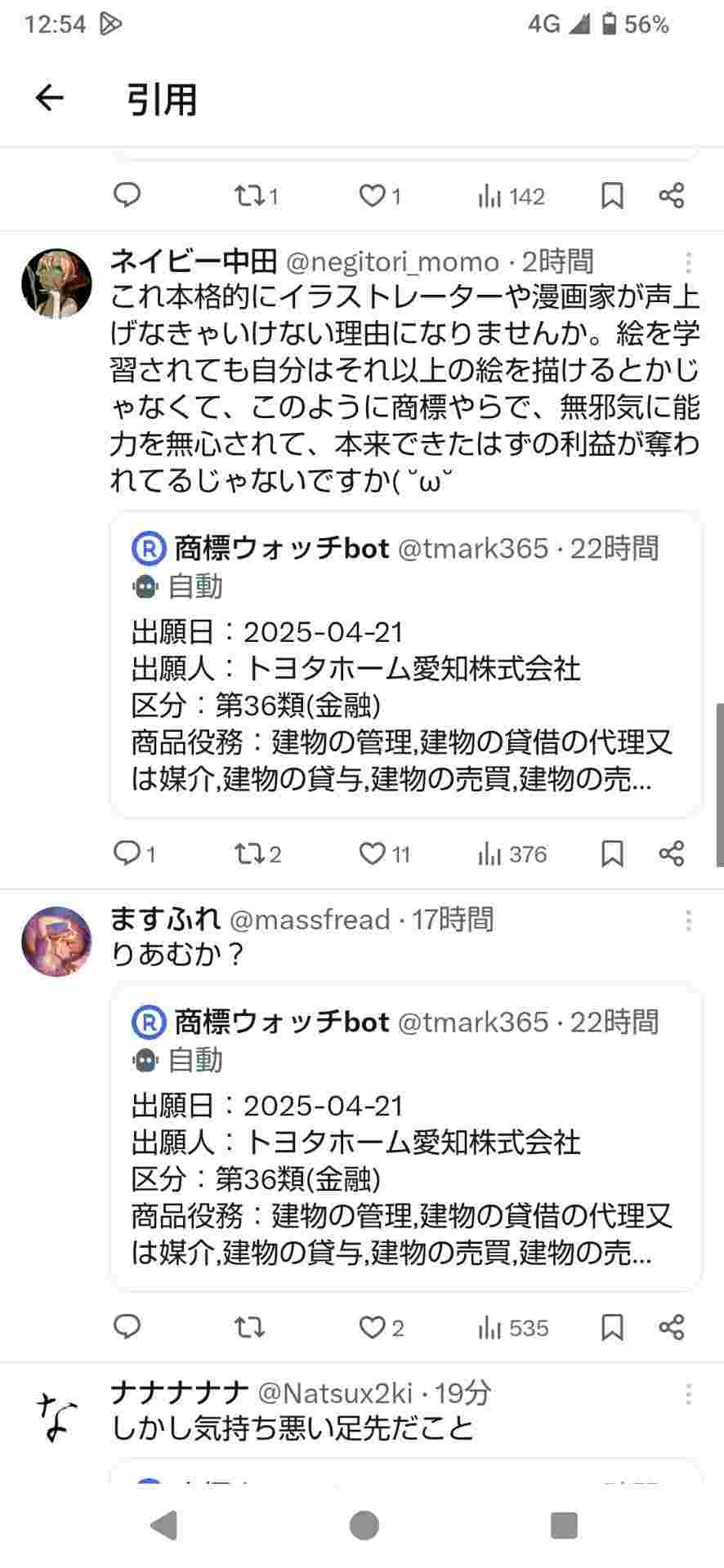
Task: Open more options for ナナナナナ's post
Action: point(689,1394)
